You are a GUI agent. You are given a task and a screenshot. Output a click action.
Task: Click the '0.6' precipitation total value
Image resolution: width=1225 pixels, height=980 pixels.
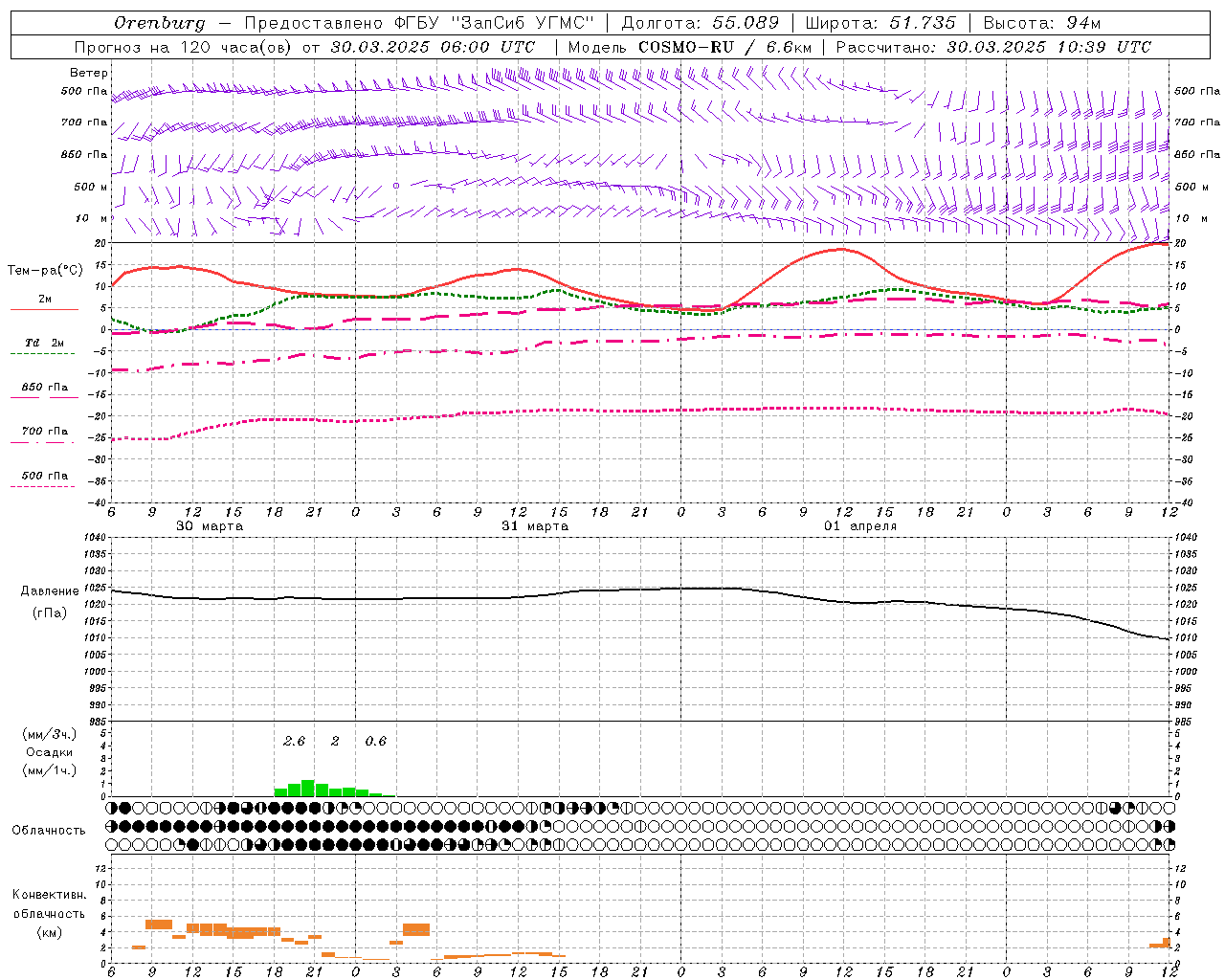(376, 741)
